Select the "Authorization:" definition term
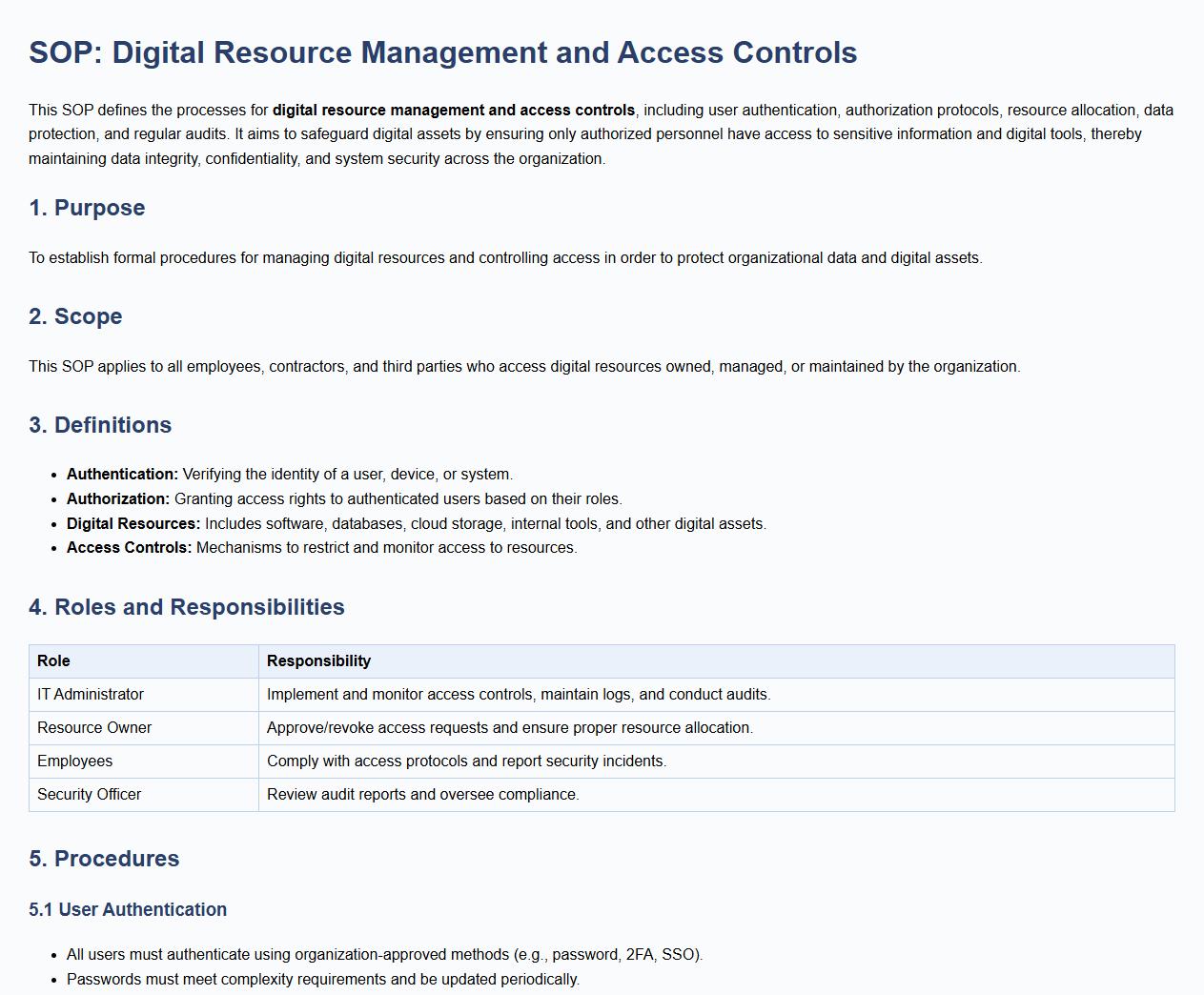This screenshot has height=995, width=1204. coord(118,499)
